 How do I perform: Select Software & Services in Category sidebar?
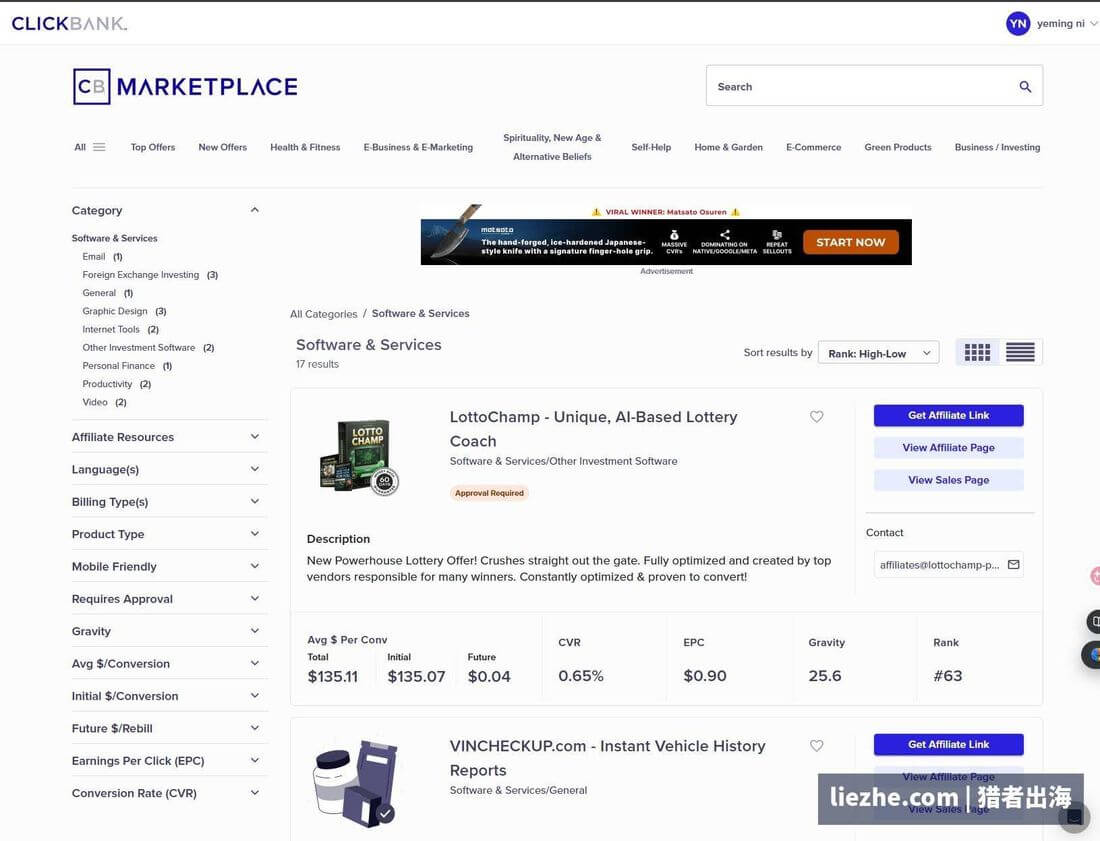(x=114, y=238)
